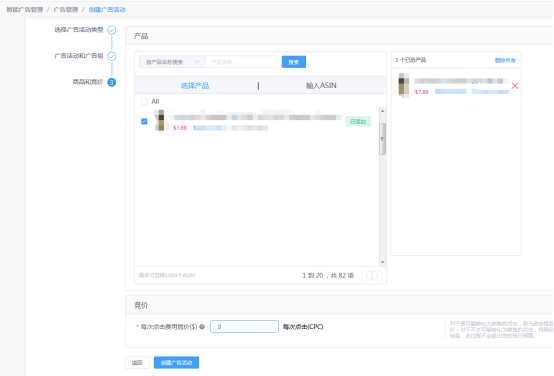Click the scroll down arrow of product list
The width and height of the screenshot is (554, 376).
[382, 262]
